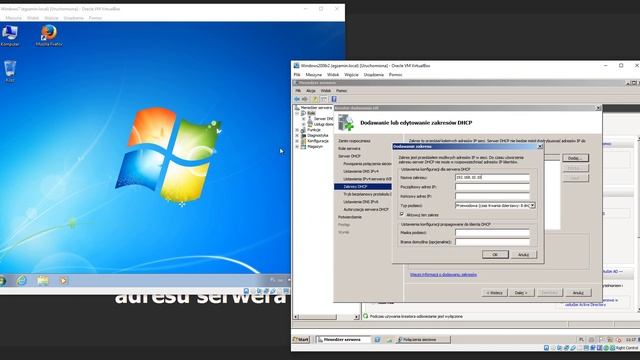This screenshot has width=640, height=360.
Task: Open Maszyna menu in Windows2008r2 VirtualBox window
Action: click(x=313, y=75)
